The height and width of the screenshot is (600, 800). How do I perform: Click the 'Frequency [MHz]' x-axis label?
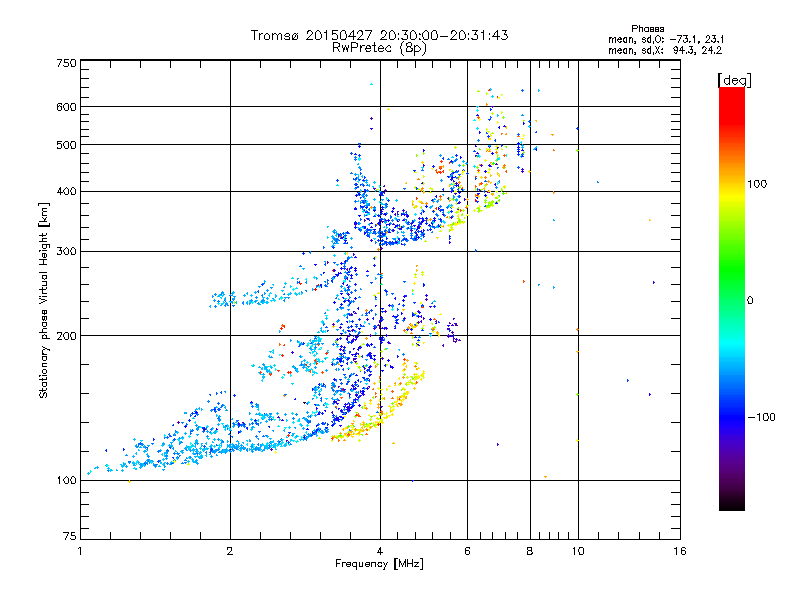pyautogui.click(x=379, y=563)
